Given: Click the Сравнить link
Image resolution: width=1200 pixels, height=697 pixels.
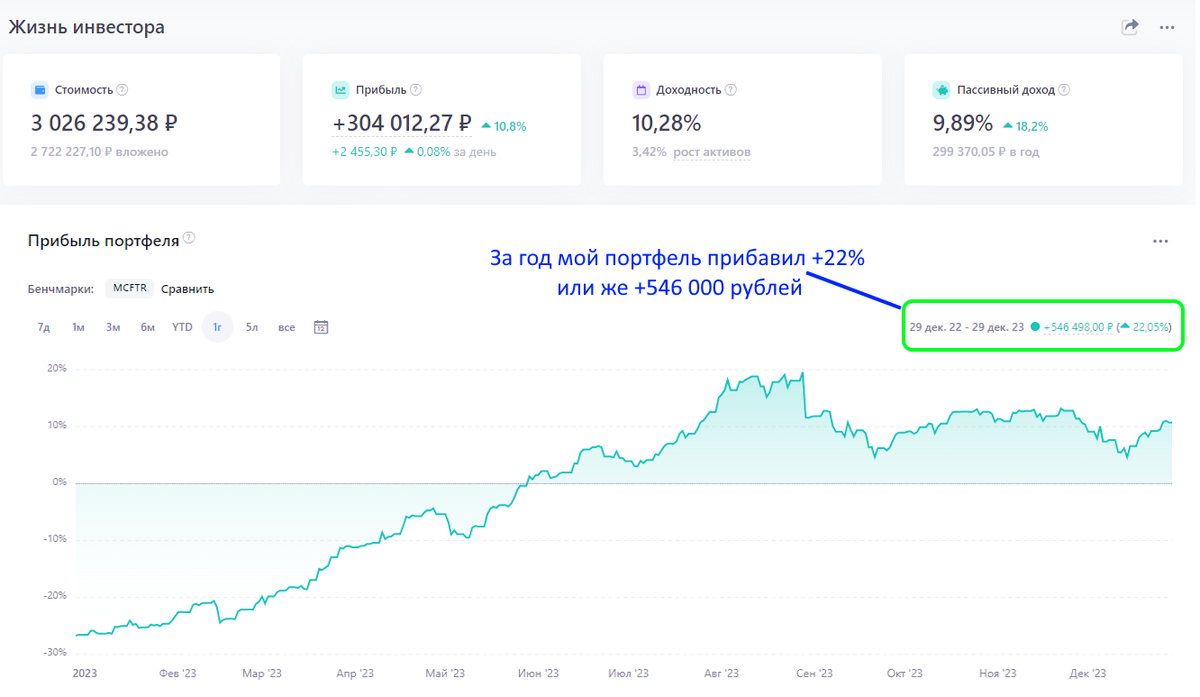Looking at the screenshot, I should (188, 289).
